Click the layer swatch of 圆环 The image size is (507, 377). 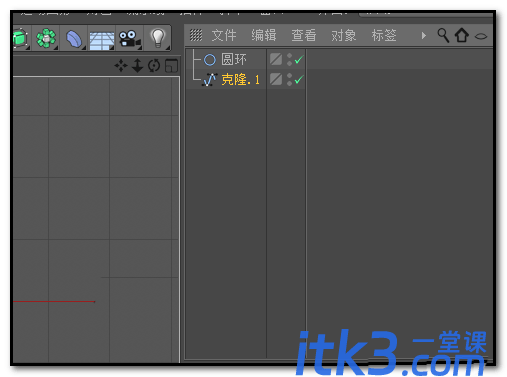point(276,60)
